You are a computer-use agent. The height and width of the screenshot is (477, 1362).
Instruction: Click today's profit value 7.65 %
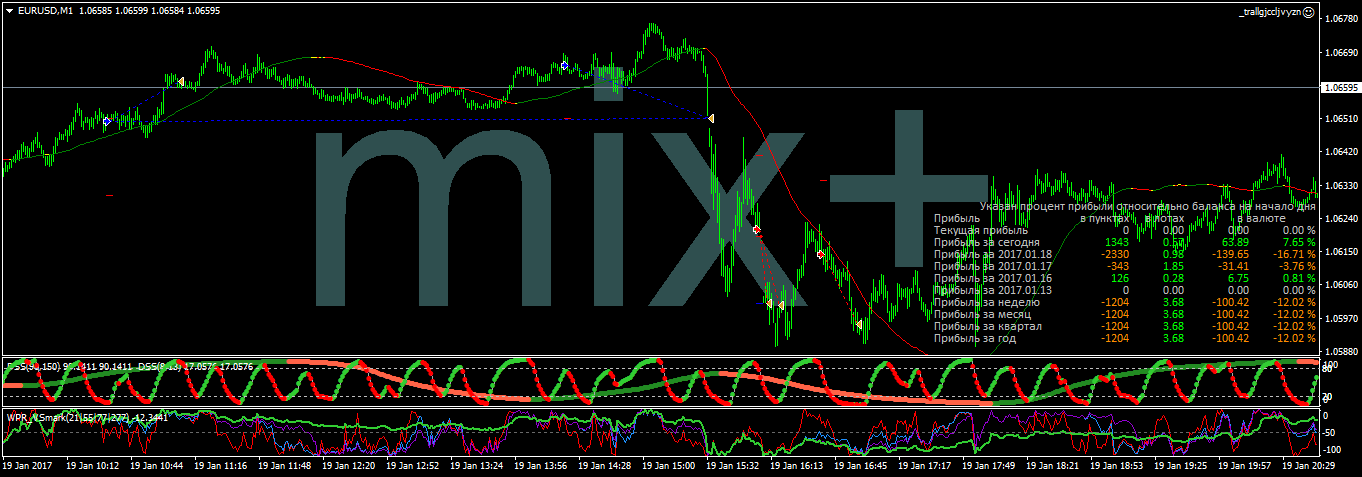coord(1300,242)
